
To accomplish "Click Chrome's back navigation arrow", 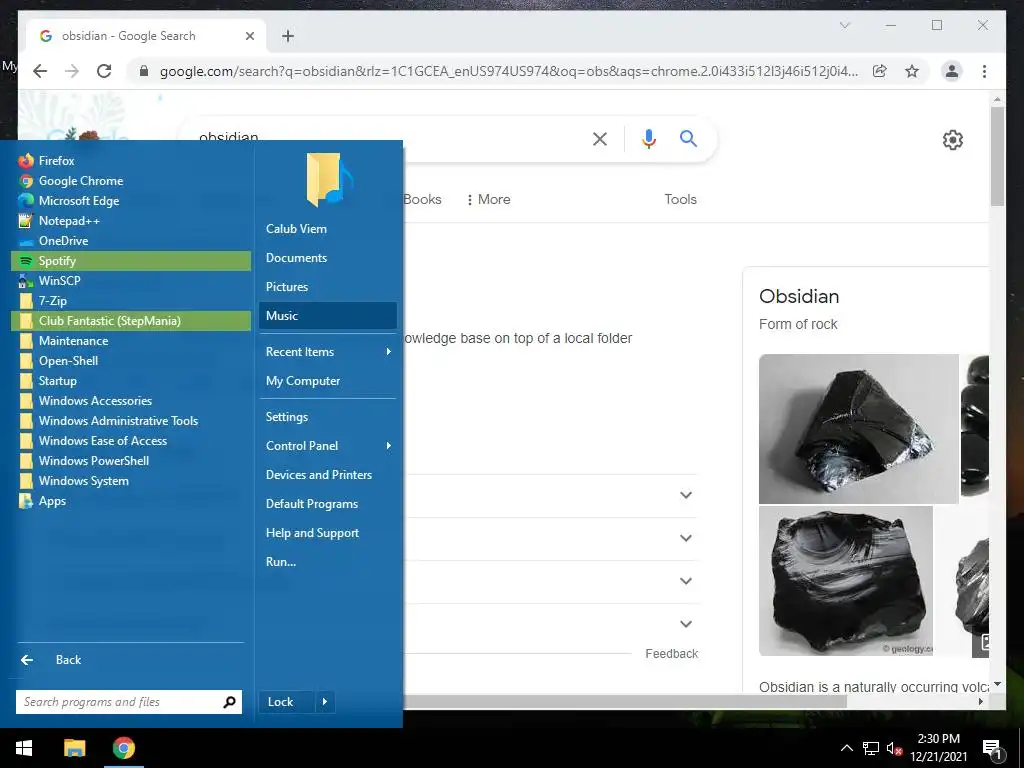I will 40,71.
